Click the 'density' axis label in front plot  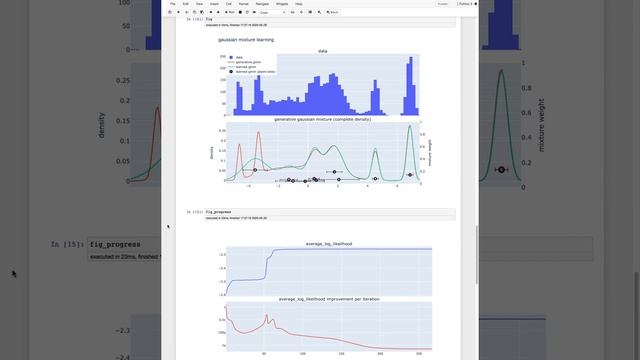pyautogui.click(x=211, y=153)
